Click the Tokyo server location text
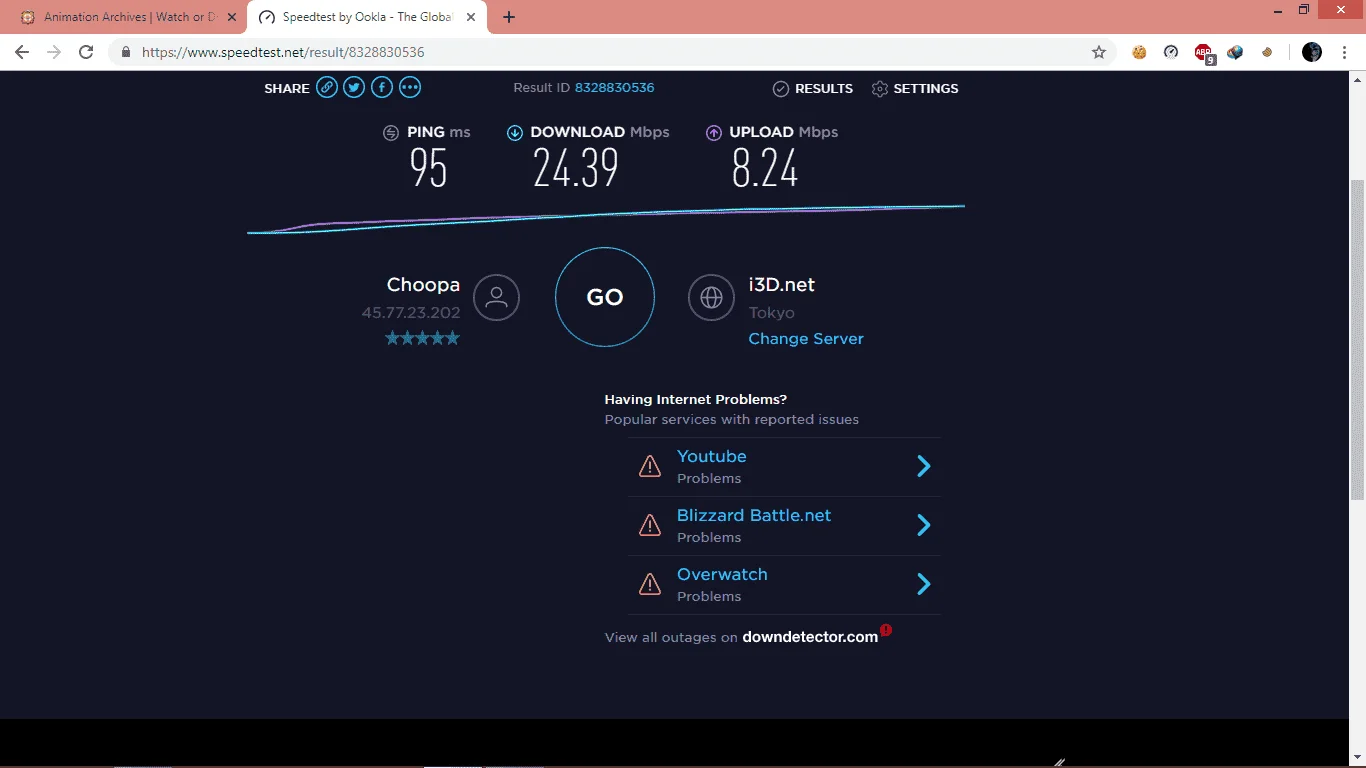Image resolution: width=1366 pixels, height=768 pixels. coord(771,313)
